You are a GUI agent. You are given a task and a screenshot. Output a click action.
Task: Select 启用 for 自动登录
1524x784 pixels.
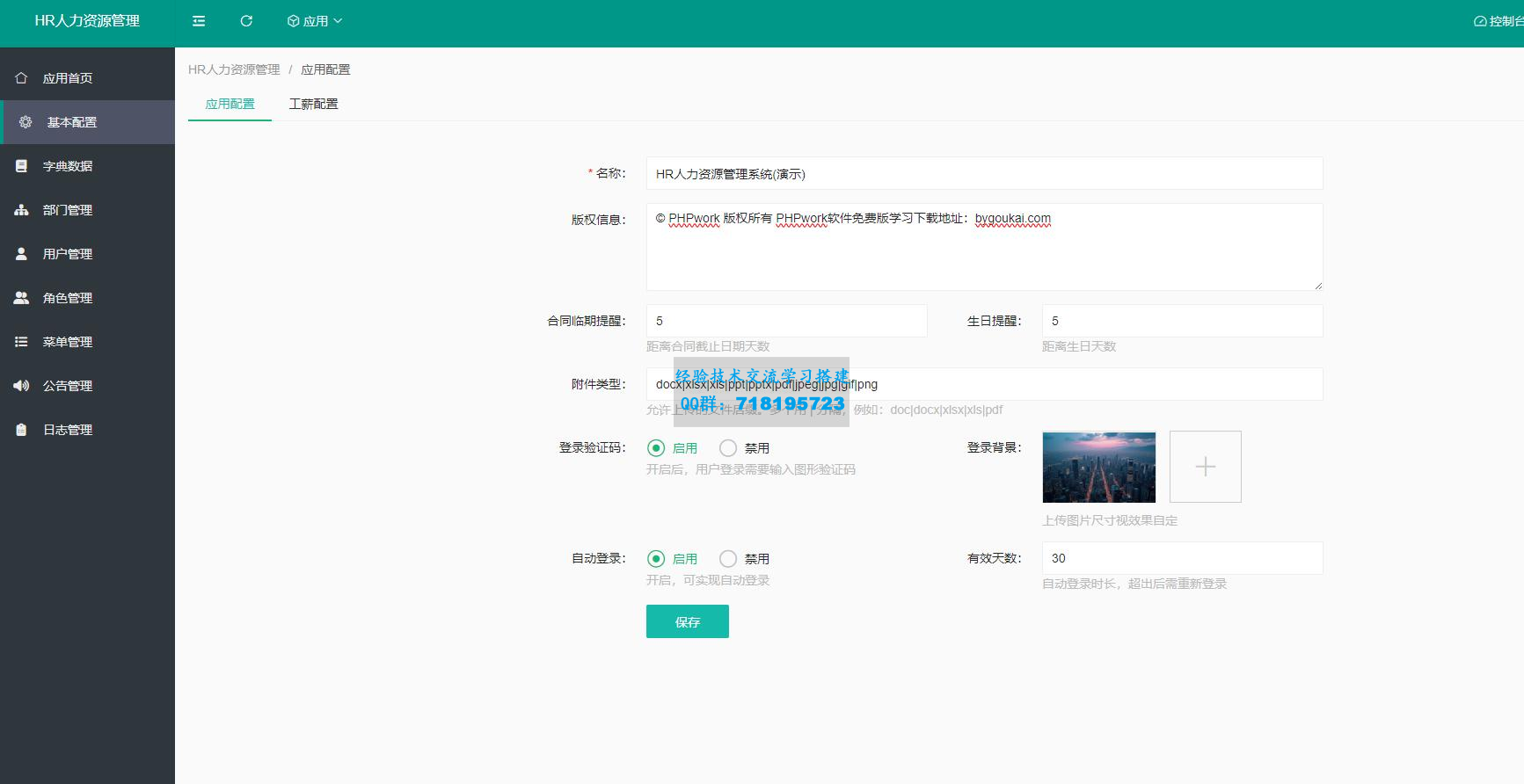click(x=656, y=559)
